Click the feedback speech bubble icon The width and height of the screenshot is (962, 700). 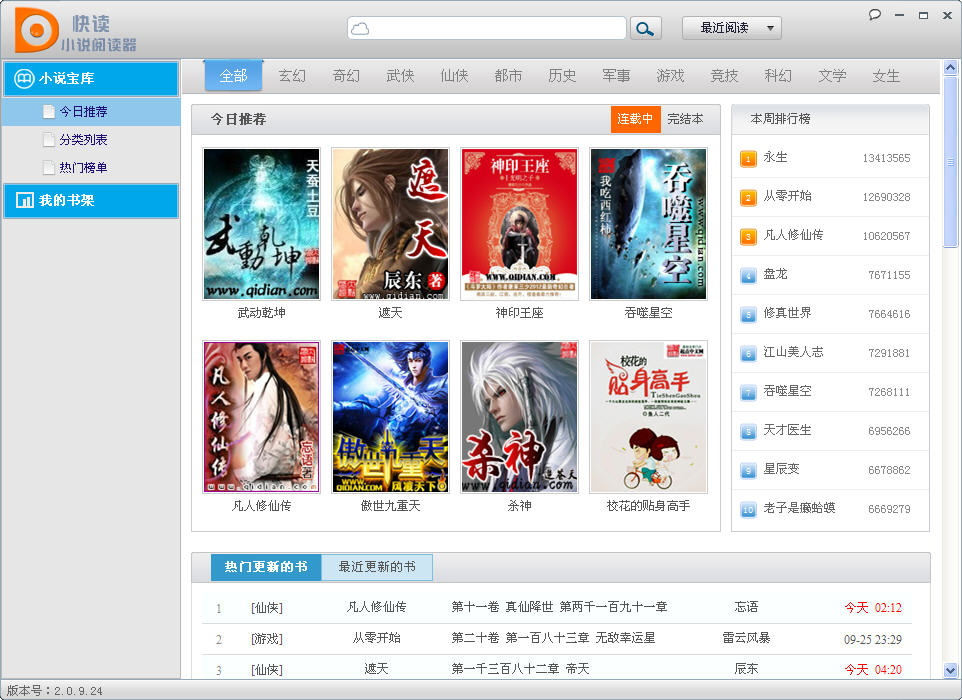pos(873,13)
